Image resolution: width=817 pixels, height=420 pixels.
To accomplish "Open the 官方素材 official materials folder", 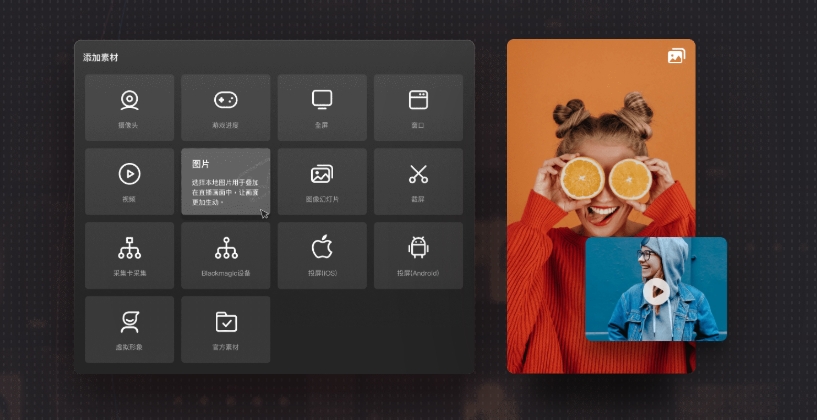I will 225,322.
